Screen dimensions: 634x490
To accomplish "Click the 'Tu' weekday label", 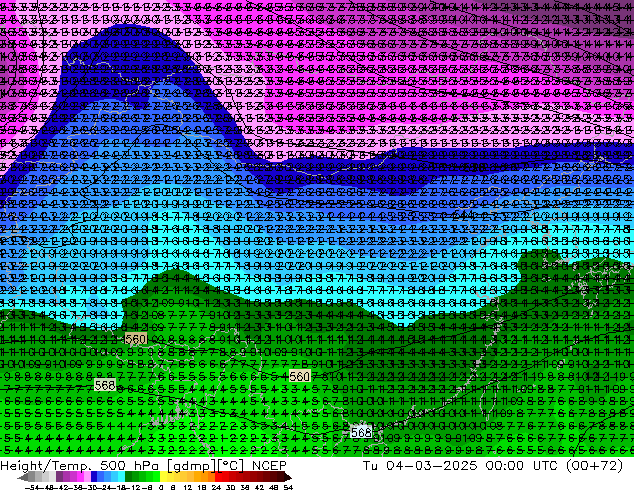I will coord(370,466).
